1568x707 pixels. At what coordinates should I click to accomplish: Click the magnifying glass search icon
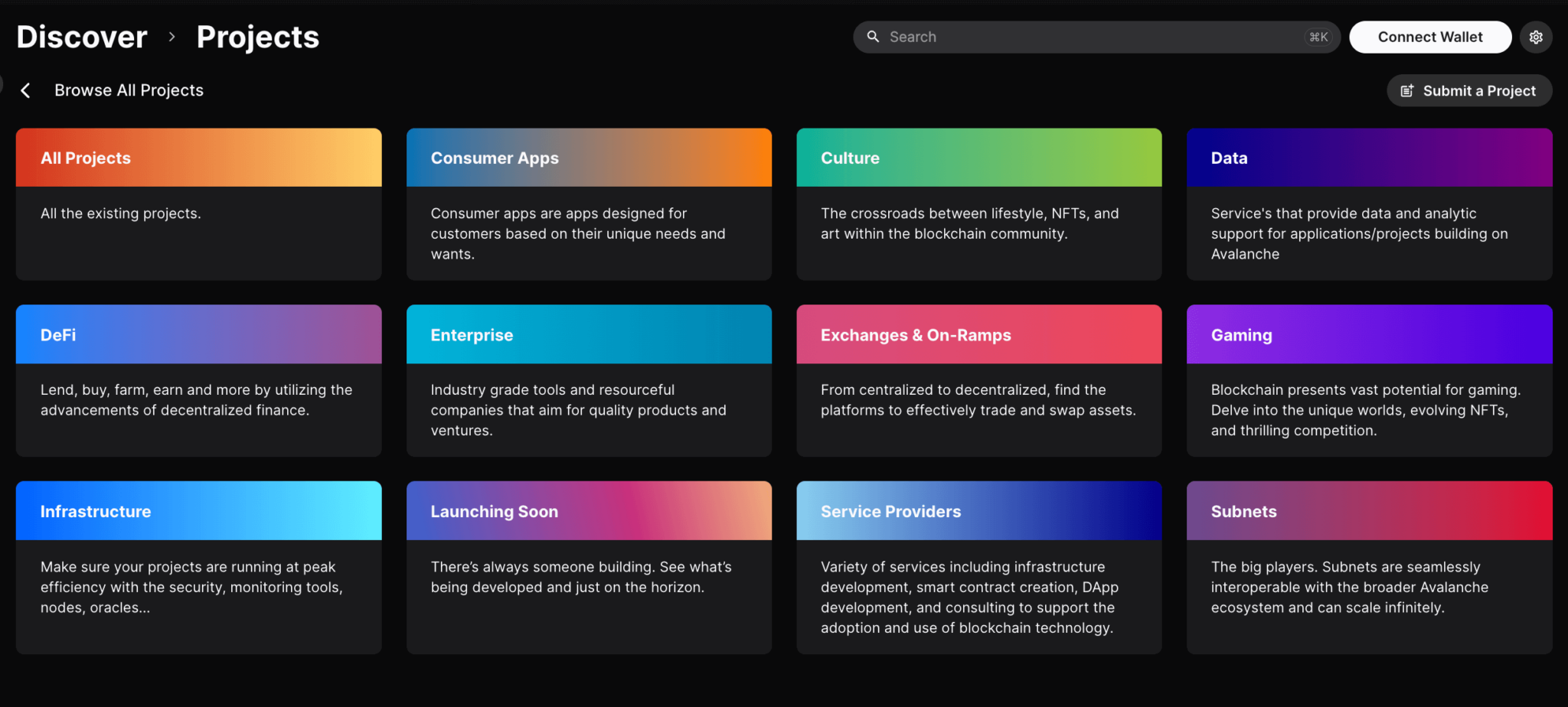click(x=873, y=37)
